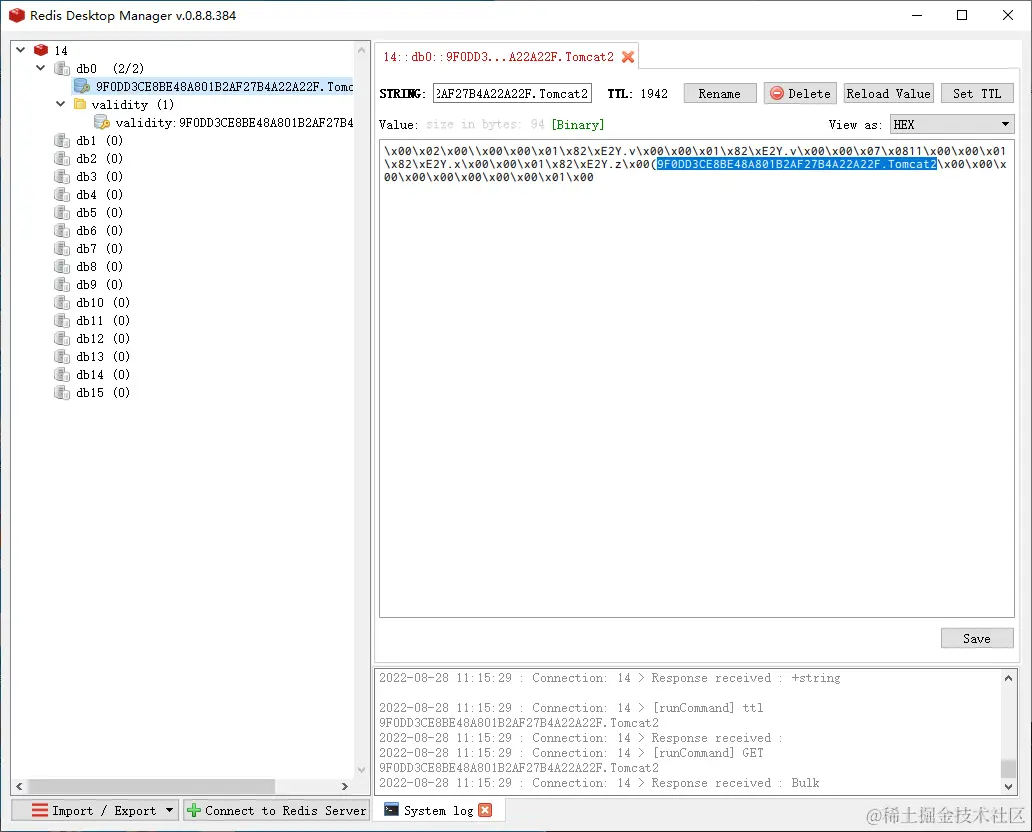
Task: Click the 'db0 (2/2)' label
Action: coord(110,68)
